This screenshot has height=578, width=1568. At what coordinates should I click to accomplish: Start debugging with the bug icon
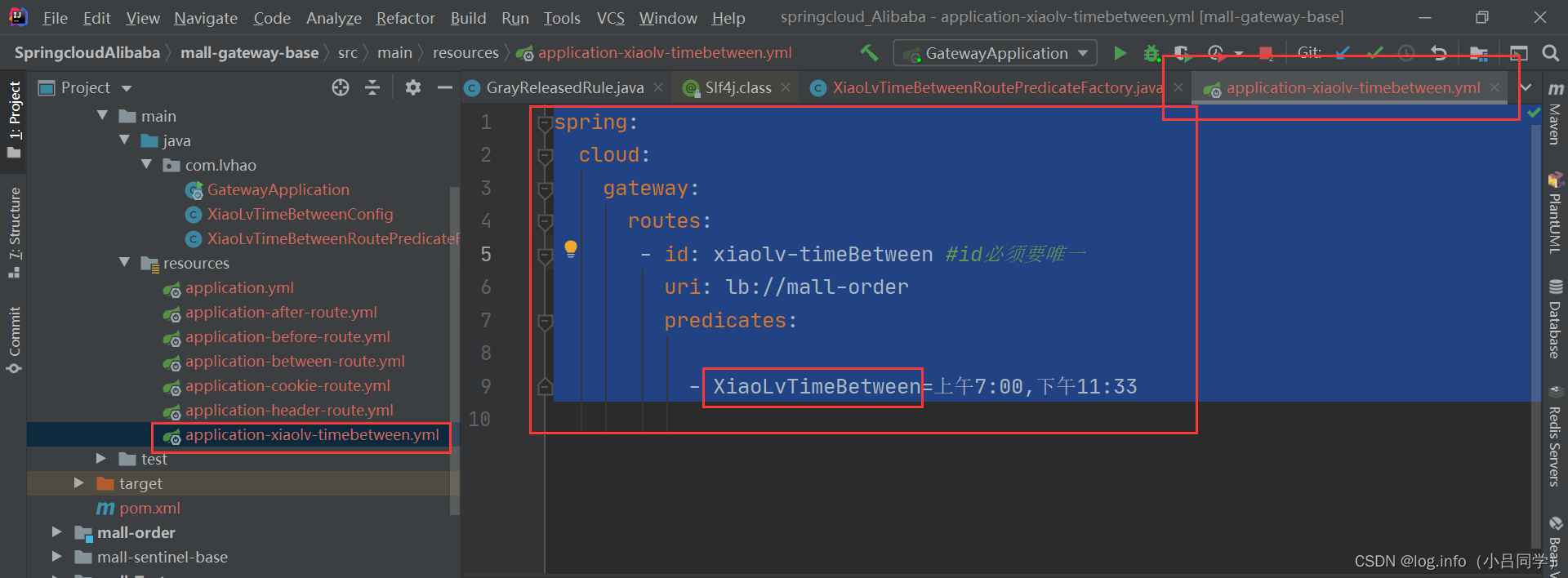(x=1151, y=53)
